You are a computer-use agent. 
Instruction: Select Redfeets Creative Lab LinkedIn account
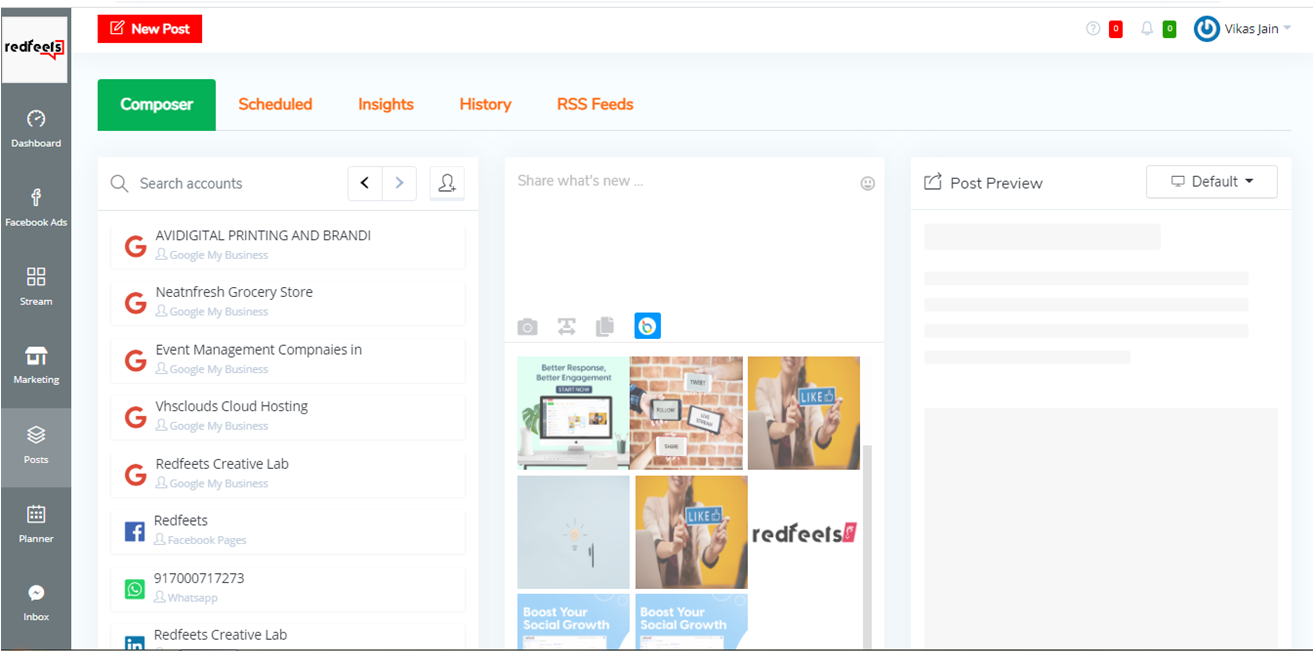point(288,637)
